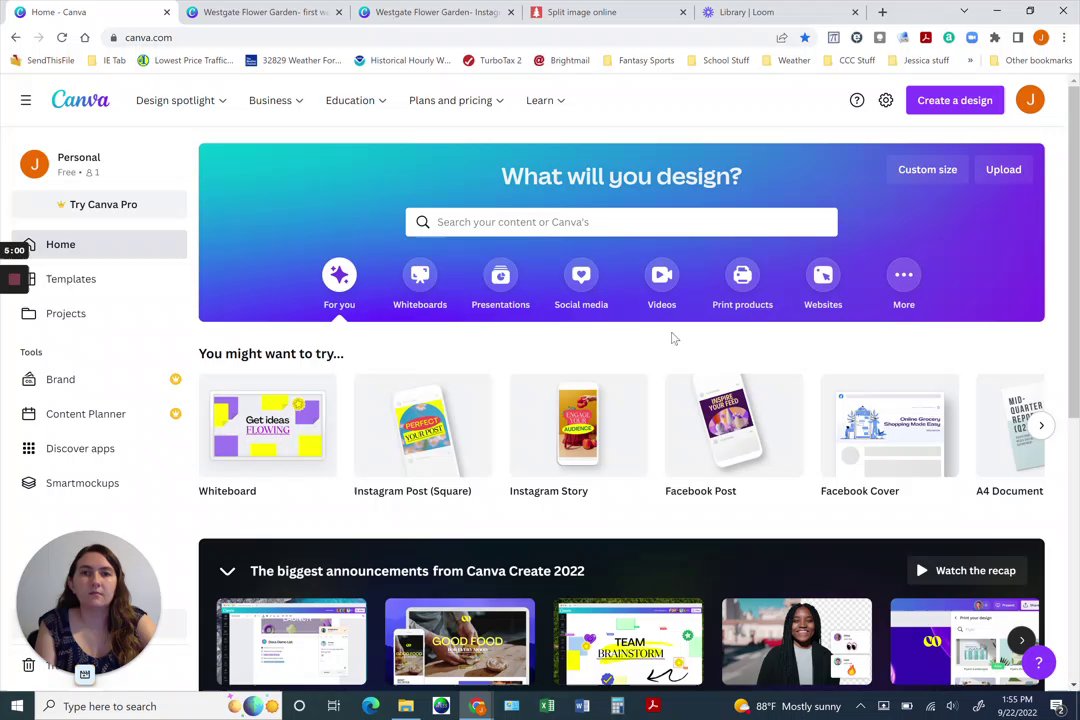Select the Whiteboards category icon

click(420, 275)
